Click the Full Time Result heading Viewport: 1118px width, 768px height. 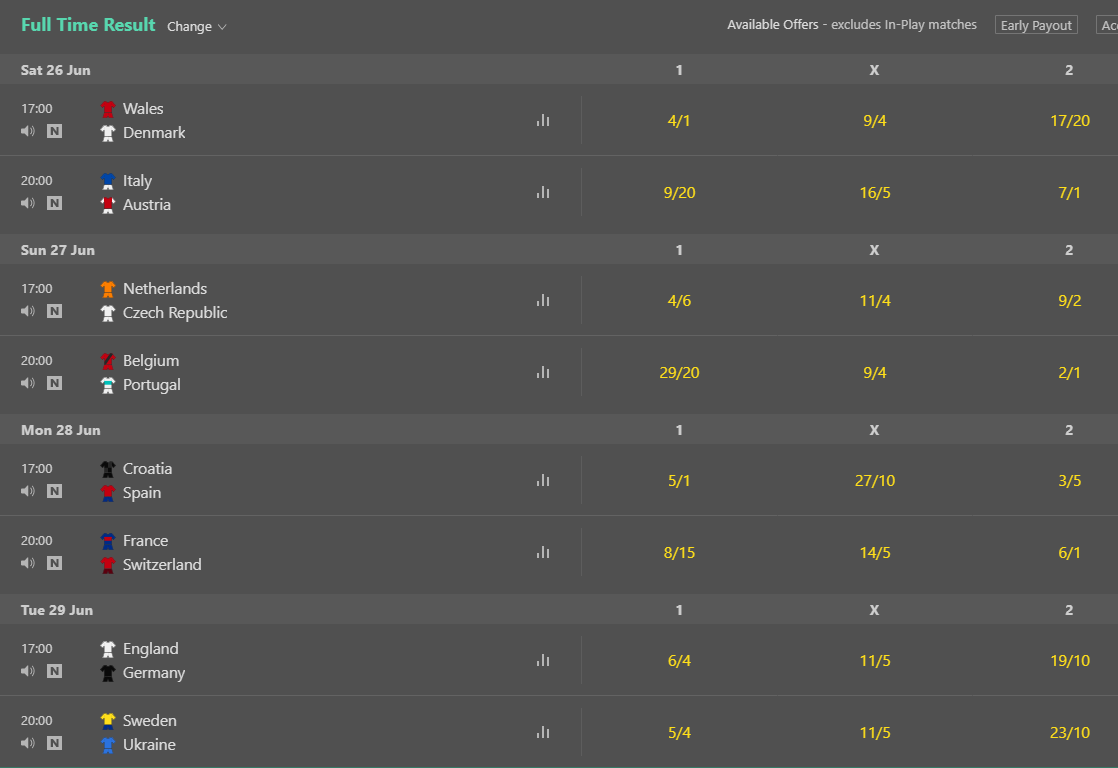pyautogui.click(x=88, y=25)
